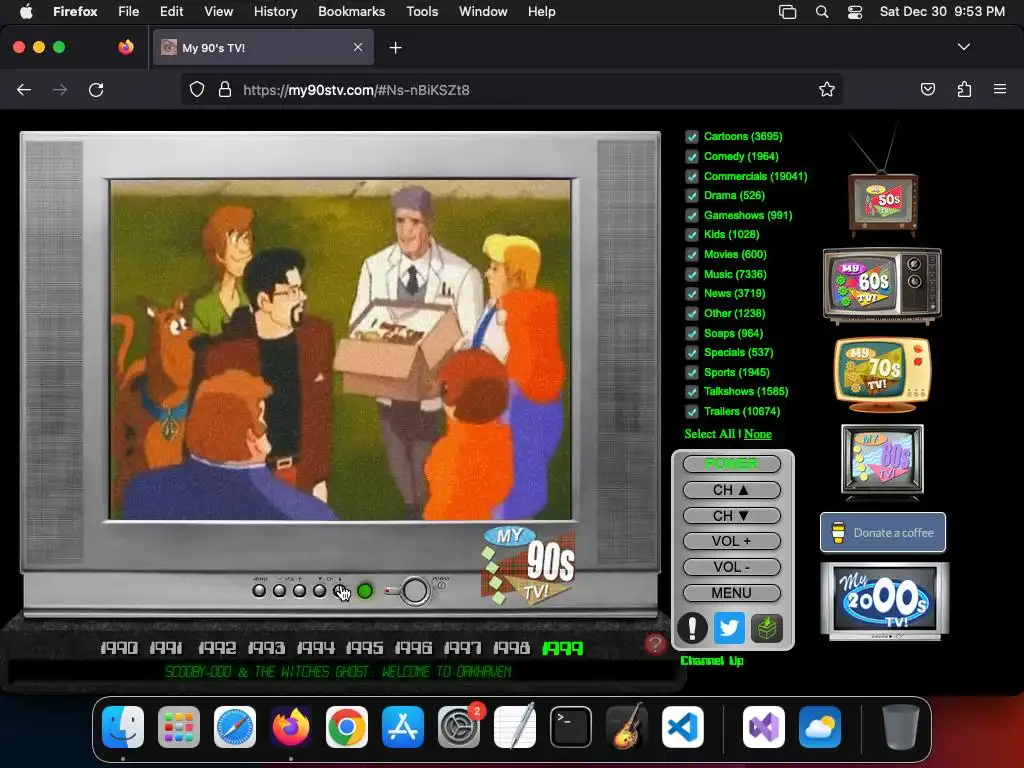Image resolution: width=1024 pixels, height=768 pixels.
Task: Click the None selection link
Action: pos(758,434)
